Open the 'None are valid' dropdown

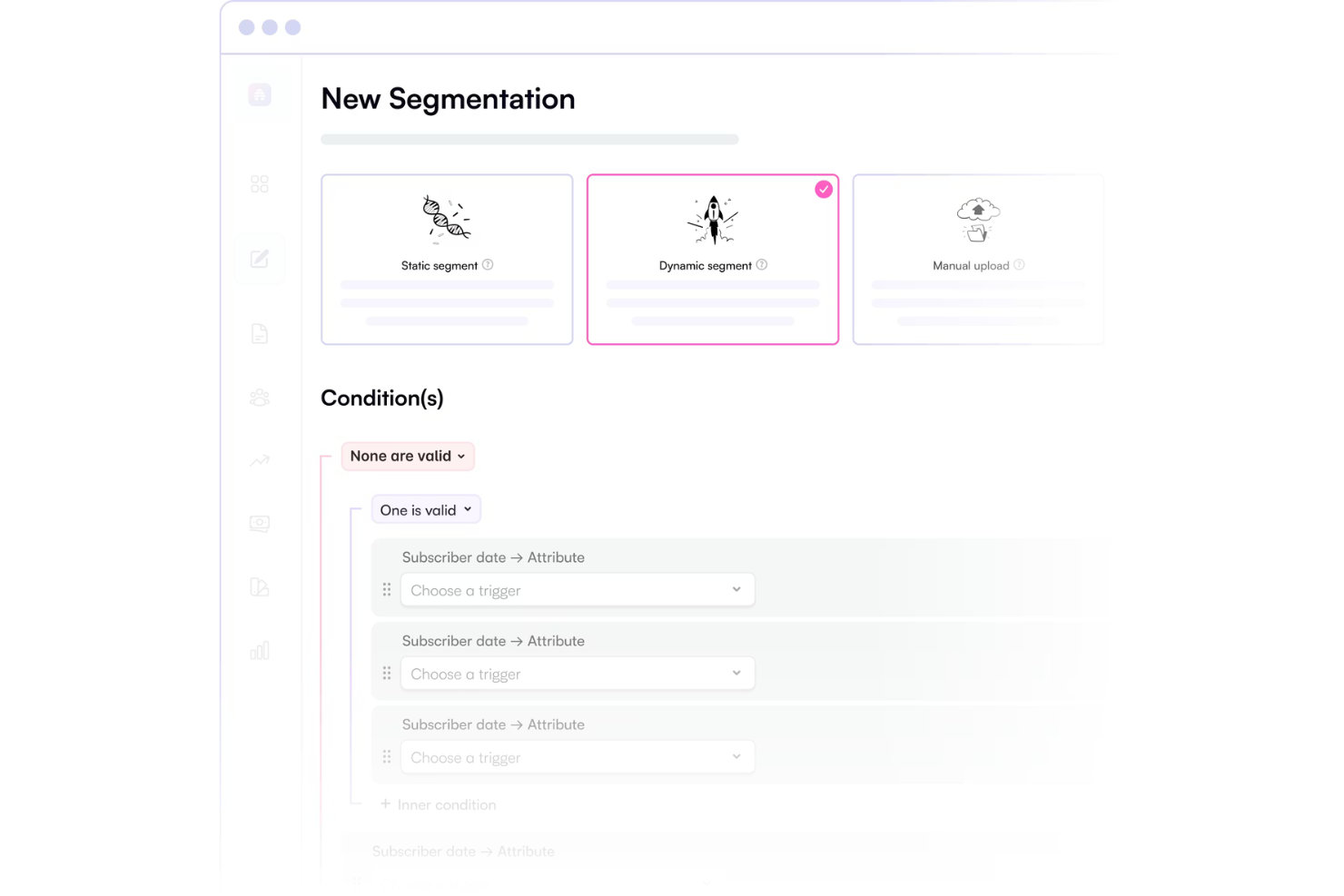(407, 456)
